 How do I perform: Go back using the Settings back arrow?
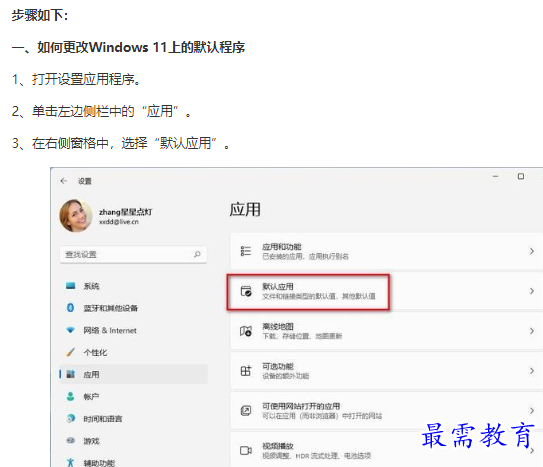click(x=63, y=181)
